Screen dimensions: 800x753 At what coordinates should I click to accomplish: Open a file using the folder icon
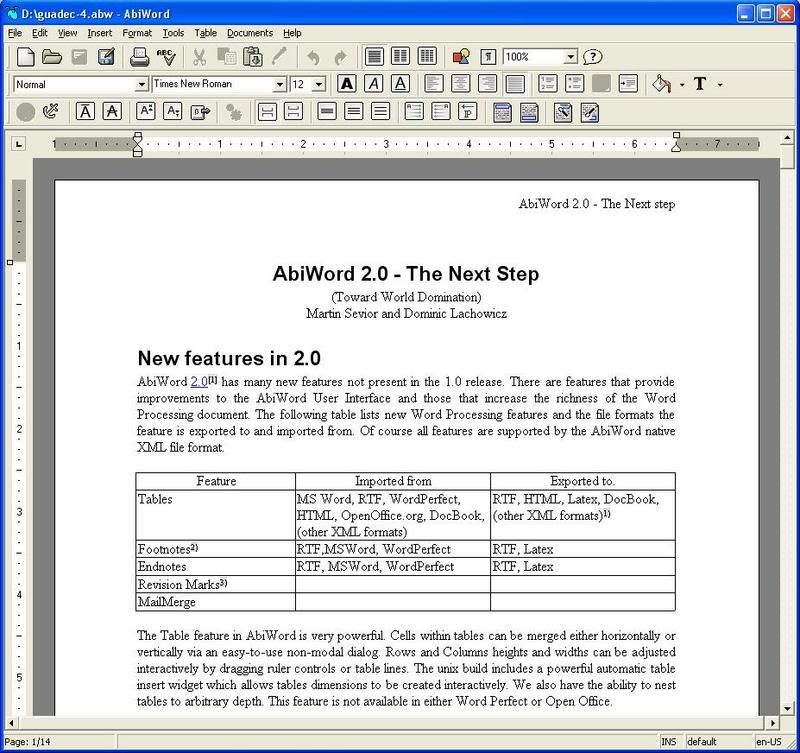(52, 57)
